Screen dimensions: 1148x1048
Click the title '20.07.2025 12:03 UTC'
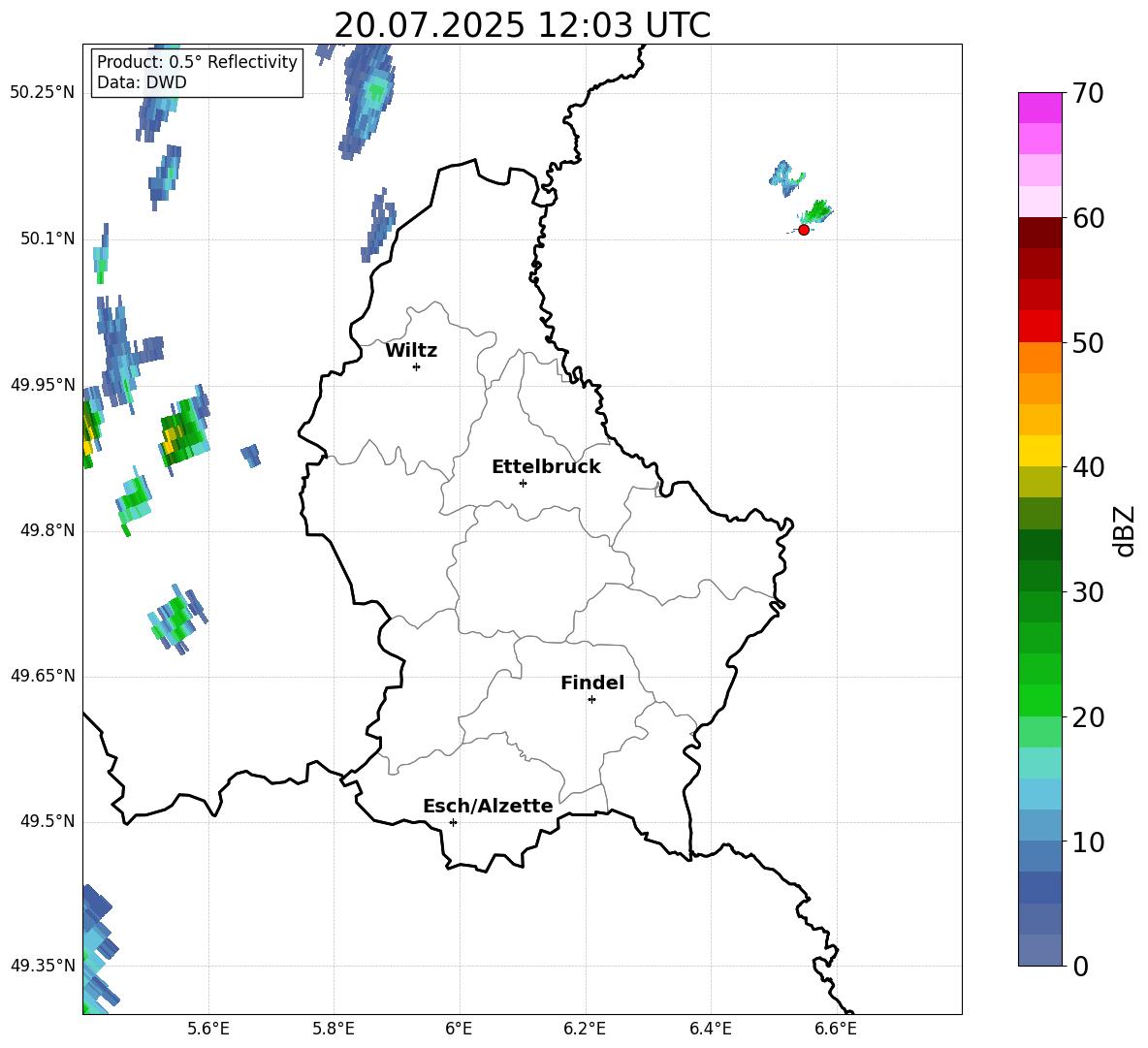tap(522, 25)
